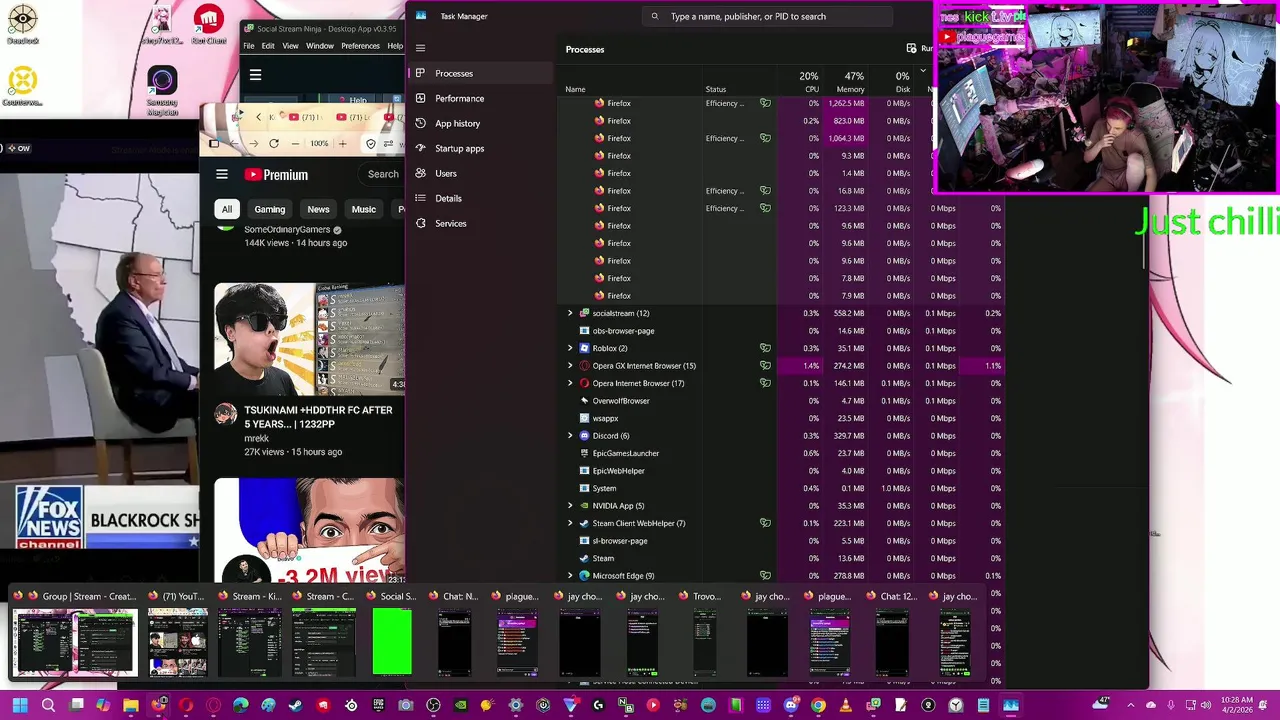This screenshot has width=1280, height=720.
Task: Click Processes icon in Task Manager sidebar
Action: (421, 73)
